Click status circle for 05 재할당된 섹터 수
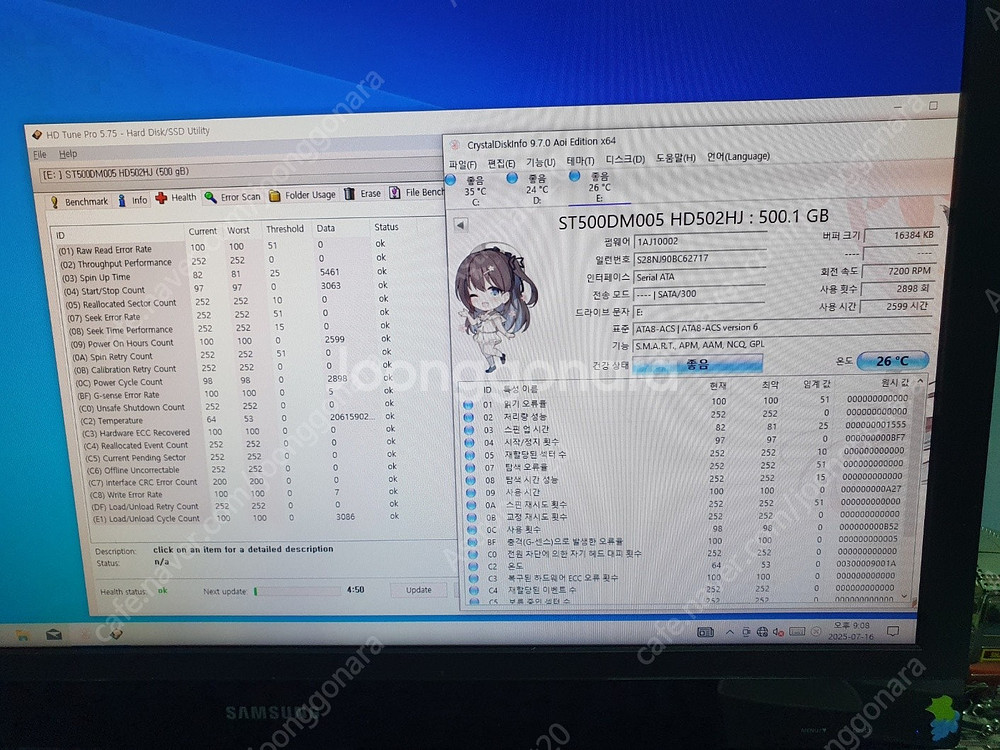This screenshot has width=1000, height=750. point(470,455)
